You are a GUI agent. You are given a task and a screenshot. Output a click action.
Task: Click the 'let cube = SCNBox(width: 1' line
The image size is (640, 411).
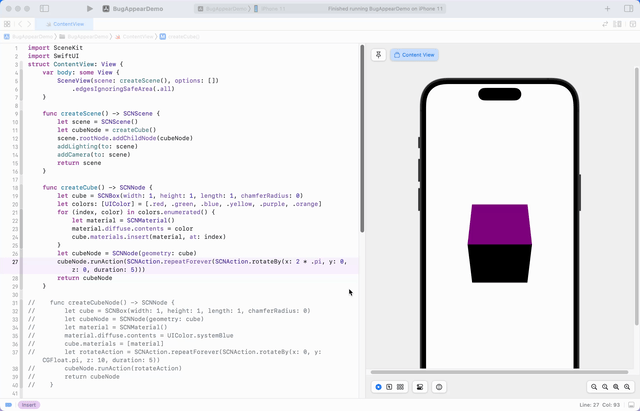click(180, 196)
